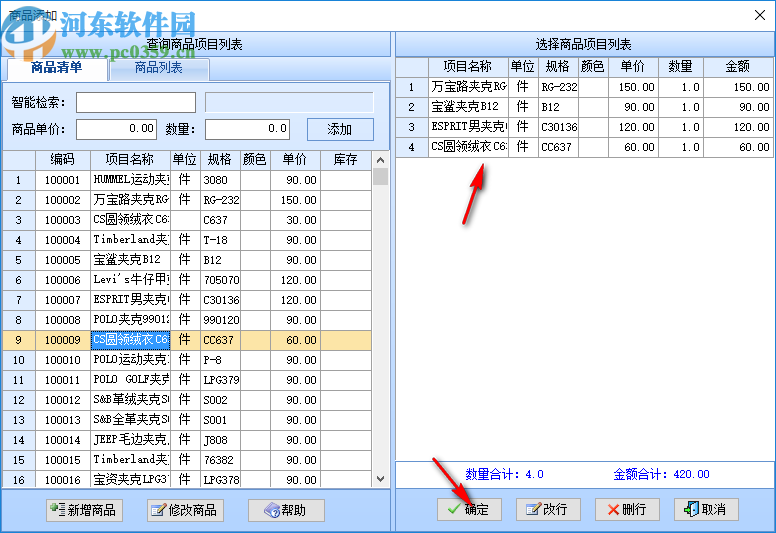The image size is (776, 533).
Task: Click the 金额 column header
Action: (x=737, y=67)
